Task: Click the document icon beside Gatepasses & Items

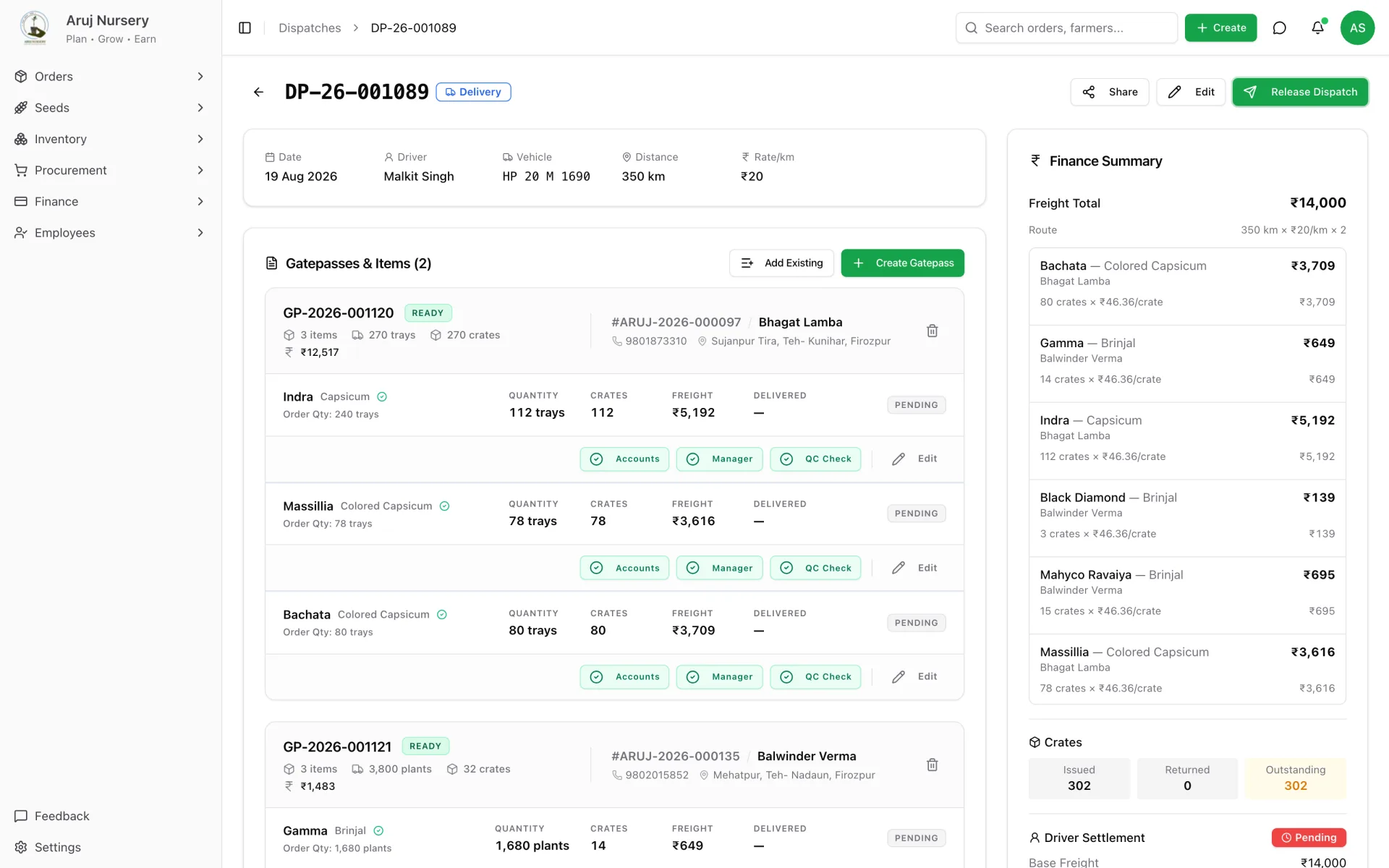Action: 272,263
